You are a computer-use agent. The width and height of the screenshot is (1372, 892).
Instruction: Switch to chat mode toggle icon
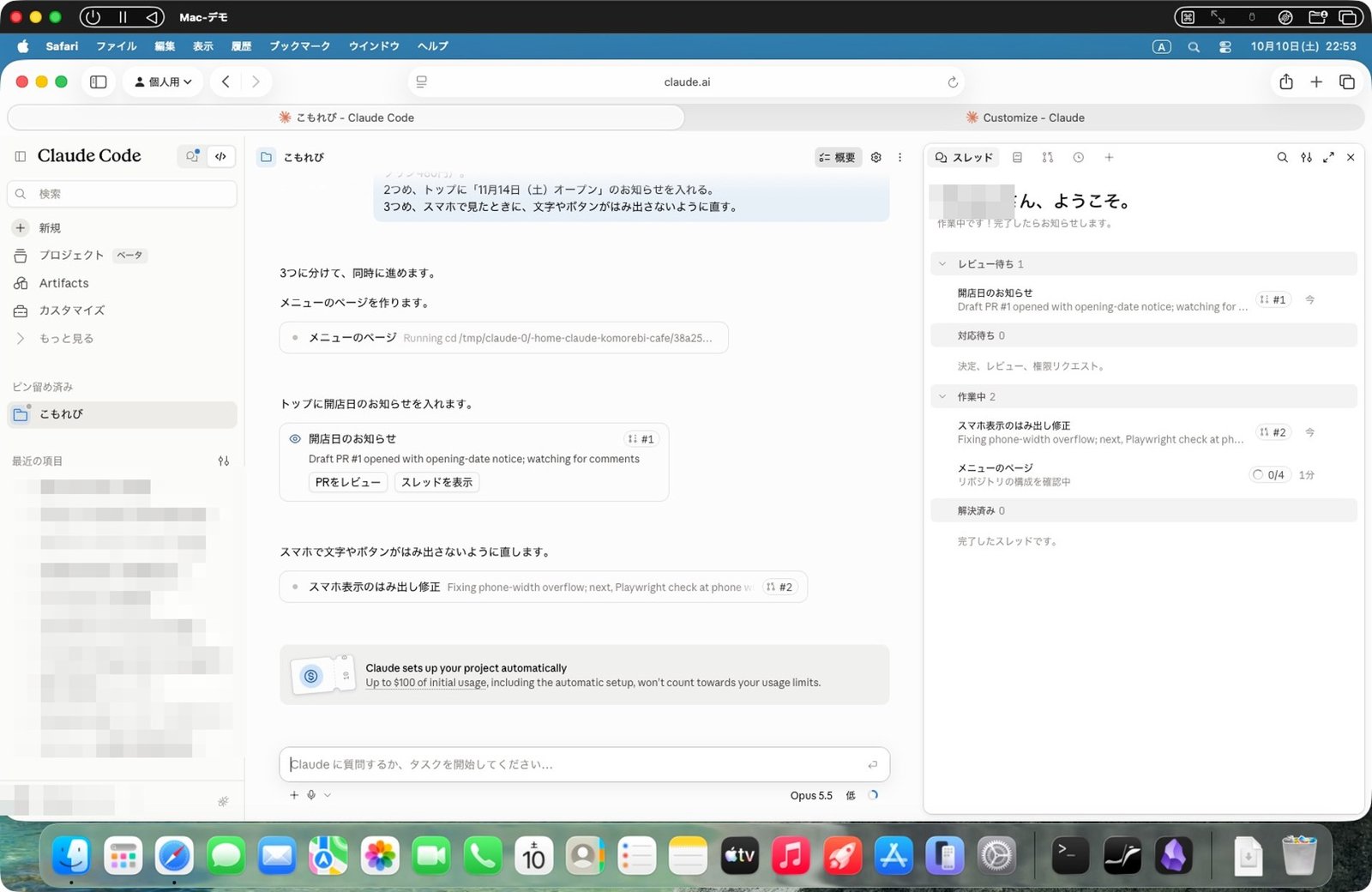point(192,156)
